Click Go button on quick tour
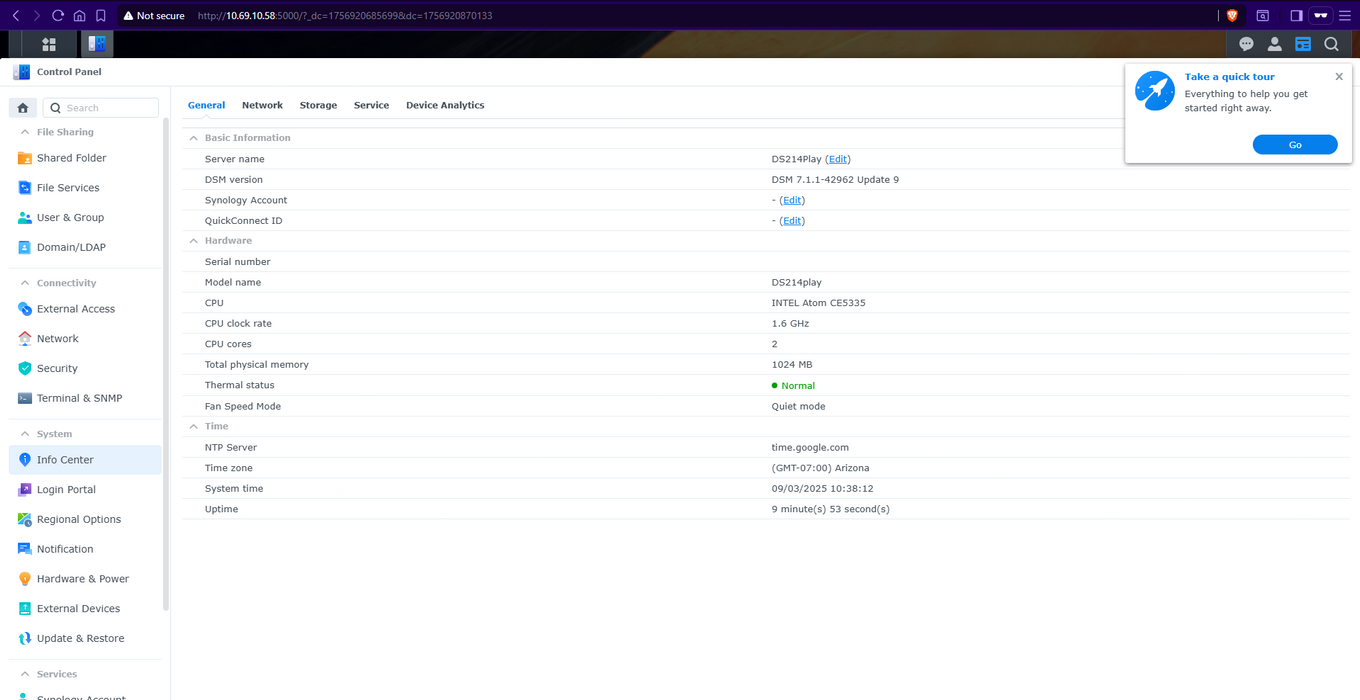 tap(1295, 145)
